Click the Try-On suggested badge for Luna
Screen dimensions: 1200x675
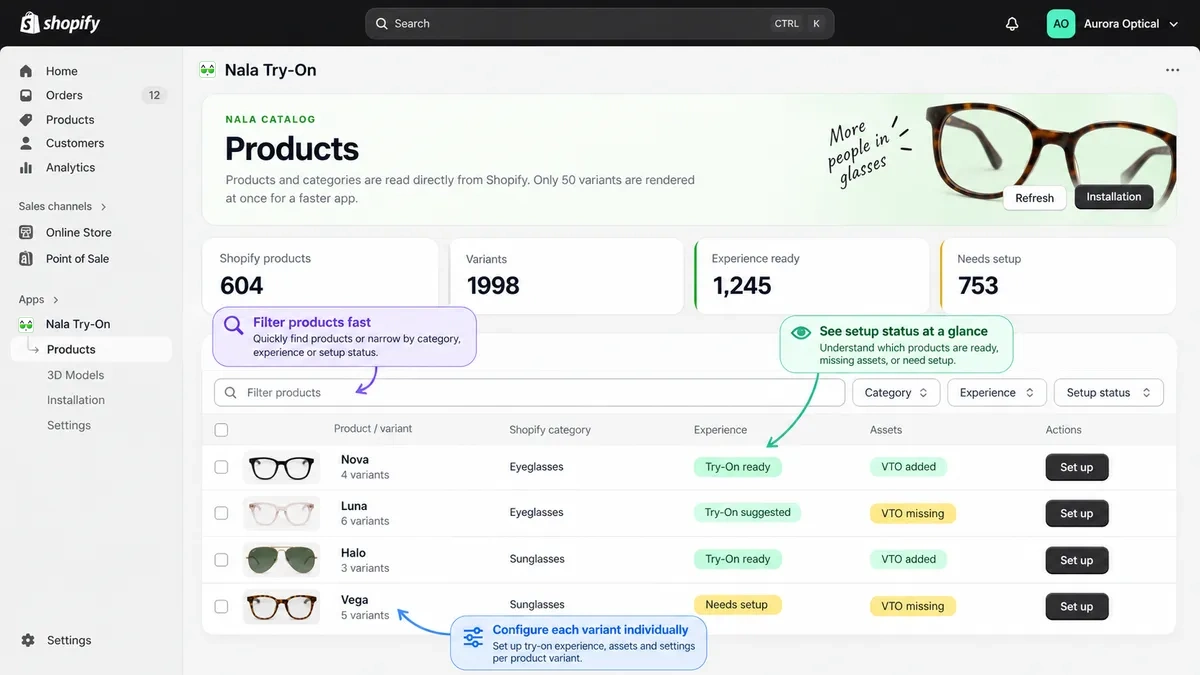coord(748,513)
